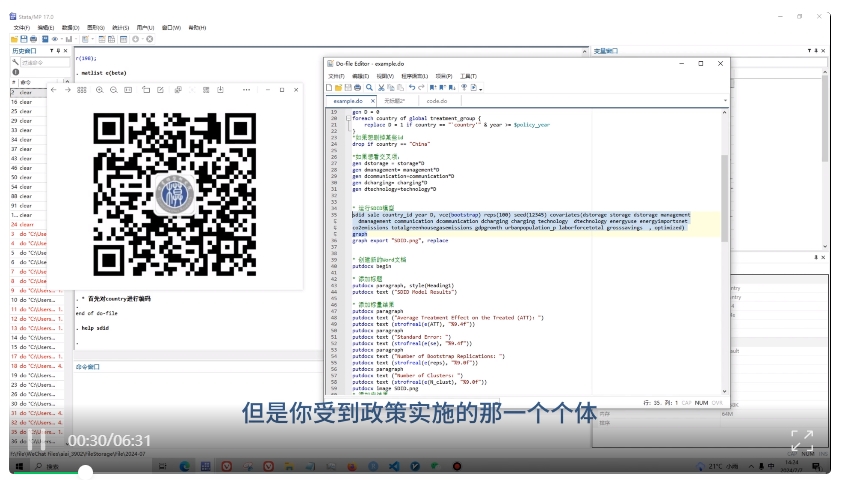Collapse the foreach code block at line 20
842x480 pixels.
(348, 118)
